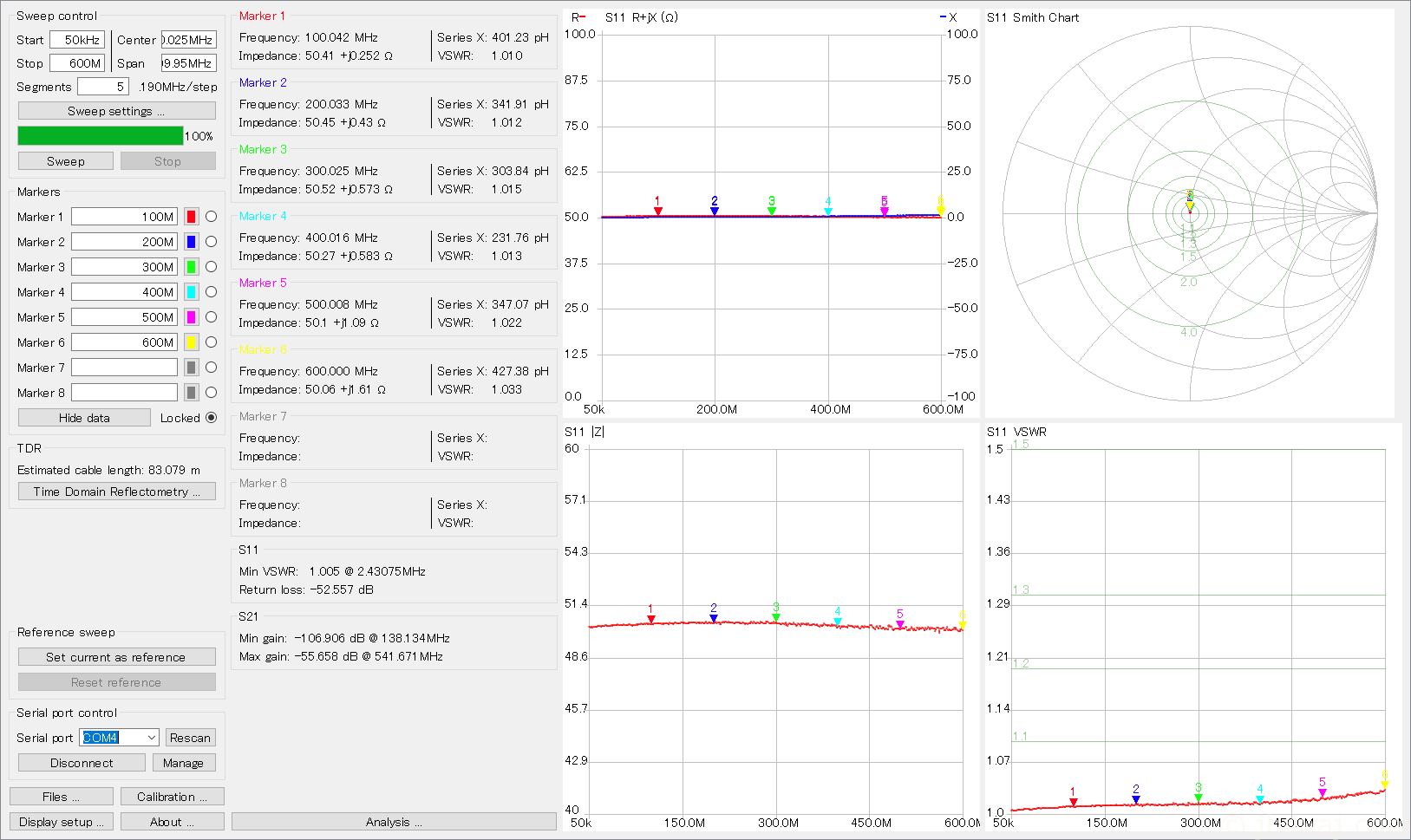Open the Serial port COM4 dropdown

[119, 738]
